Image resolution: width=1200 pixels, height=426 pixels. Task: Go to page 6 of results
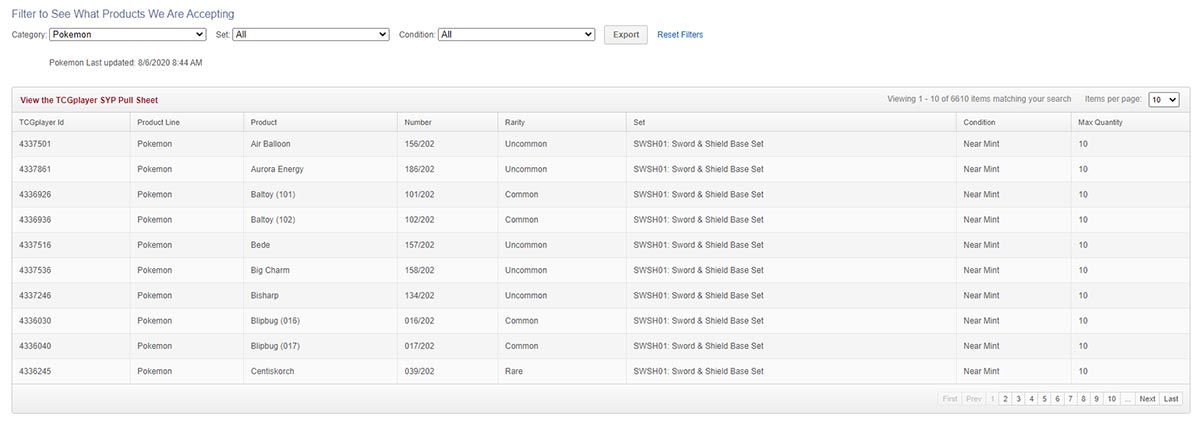tap(1057, 399)
